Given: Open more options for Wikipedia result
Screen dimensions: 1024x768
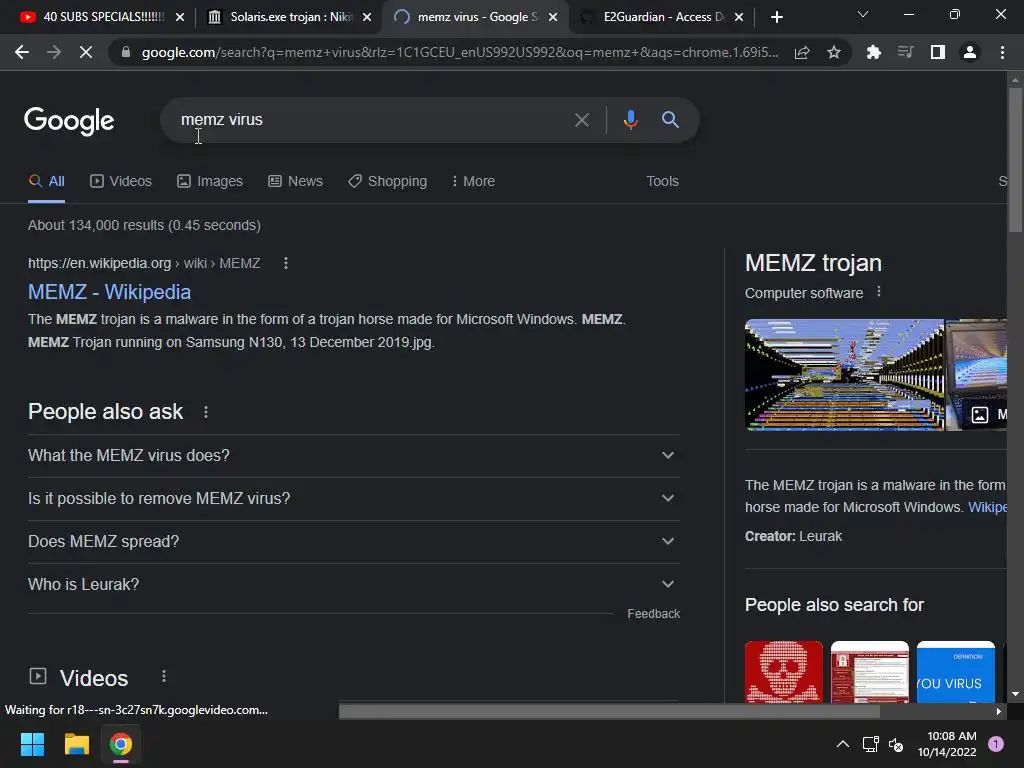Looking at the screenshot, I should point(285,263).
